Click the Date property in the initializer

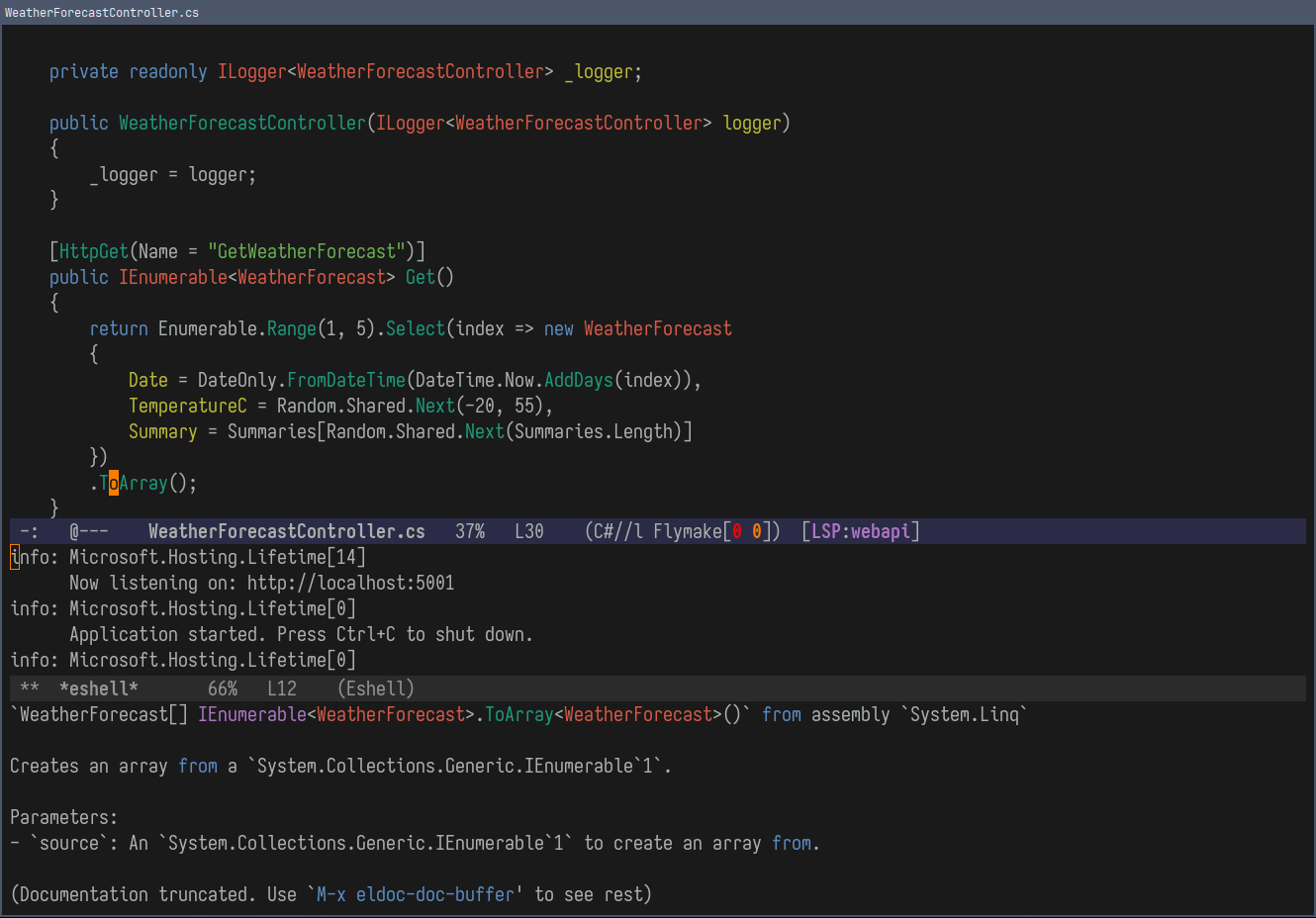(148, 380)
